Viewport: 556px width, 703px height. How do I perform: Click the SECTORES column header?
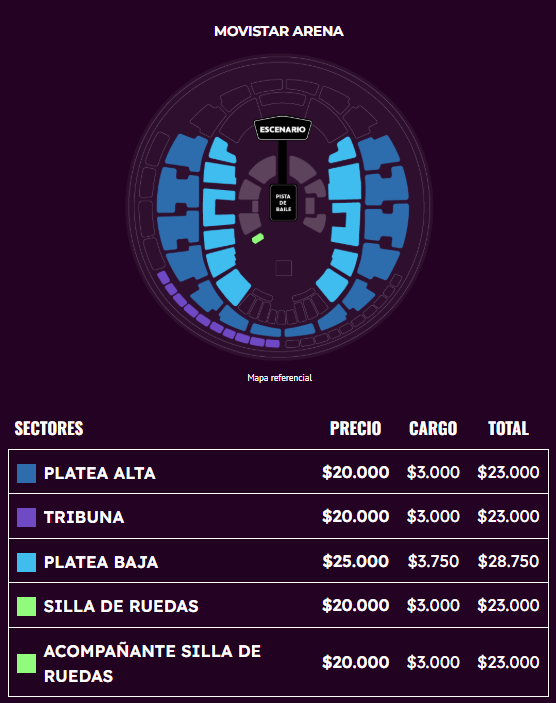[49, 428]
